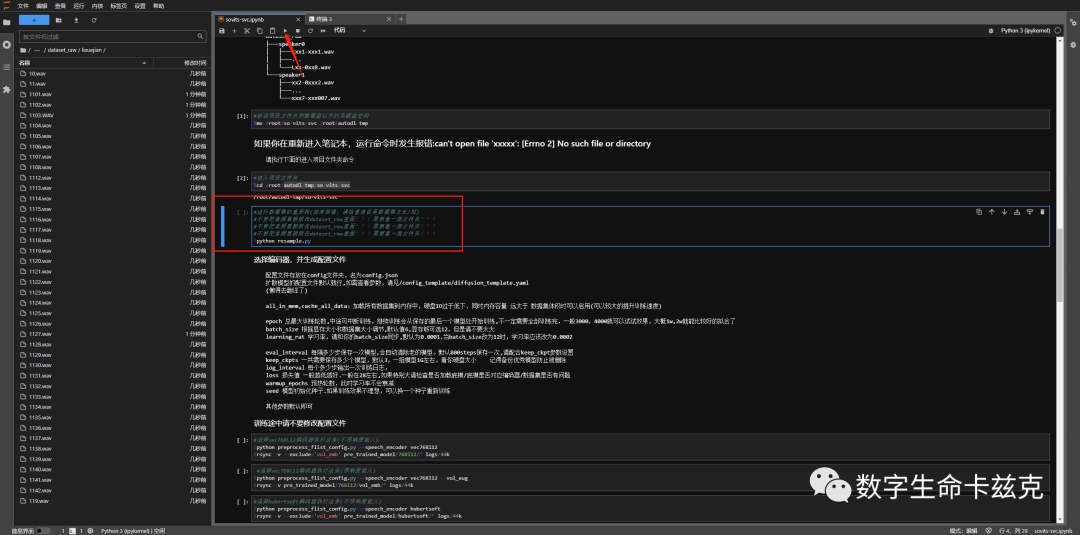Viewport: 1080px width, 535px height.
Task: Click the cd /root/autodl-tmp/so-vits-svc cell
Action: point(651,181)
